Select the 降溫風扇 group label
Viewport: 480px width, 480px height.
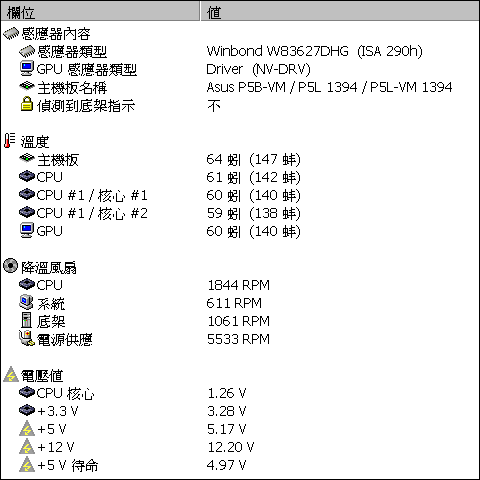coord(49,268)
